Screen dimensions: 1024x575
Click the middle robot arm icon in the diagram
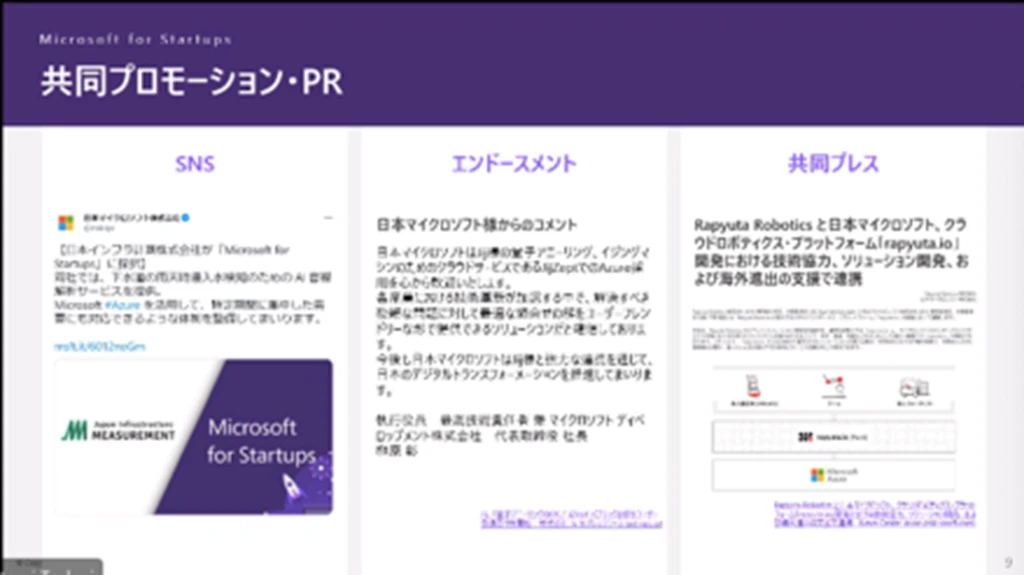(x=833, y=386)
